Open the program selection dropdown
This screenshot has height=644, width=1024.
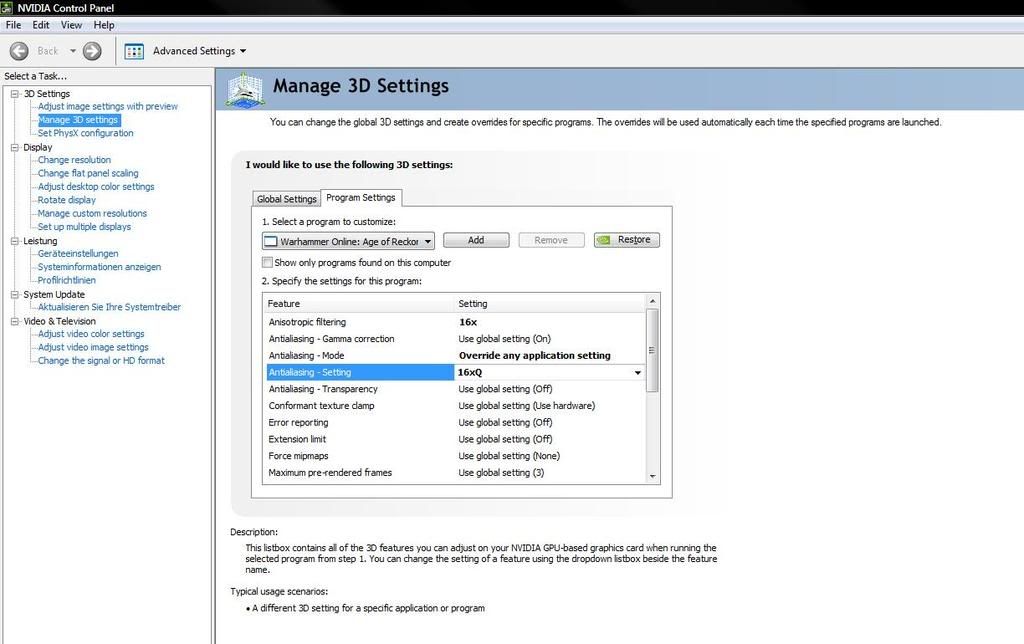(x=348, y=241)
